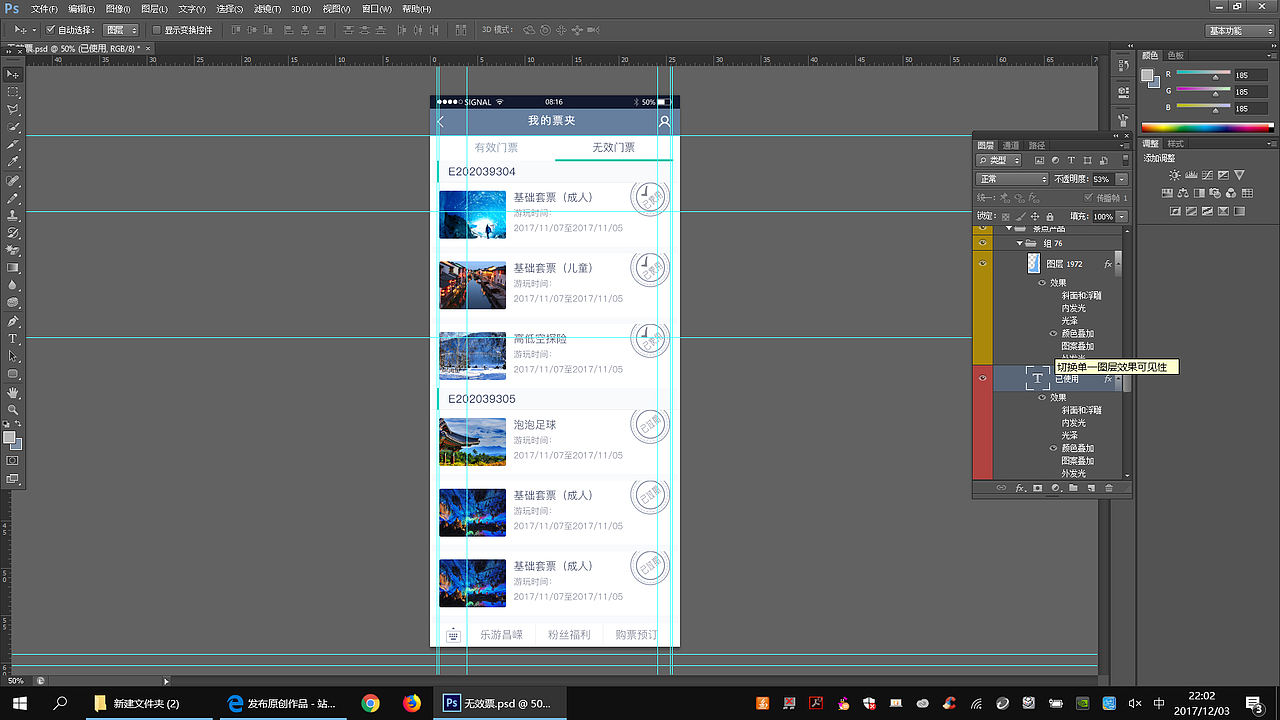Open the blend mode dropdown 正常
1280x720 pixels.
pos(1012,179)
